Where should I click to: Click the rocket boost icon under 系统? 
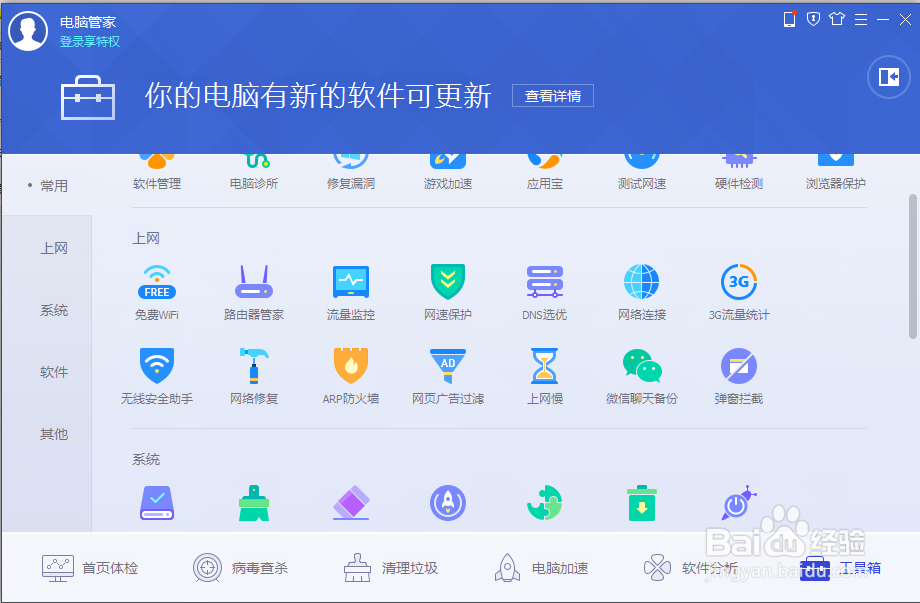tap(448, 503)
